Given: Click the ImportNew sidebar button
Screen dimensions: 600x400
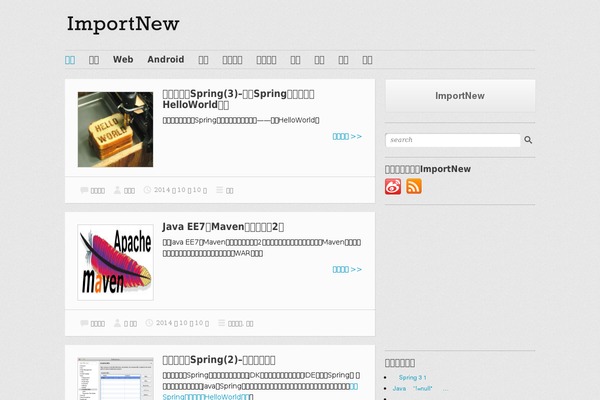Looking at the screenshot, I should point(460,96).
